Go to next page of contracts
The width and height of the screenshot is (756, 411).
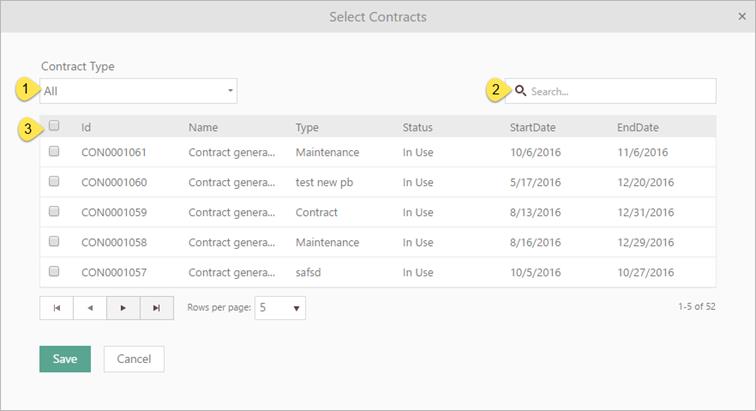pos(123,308)
